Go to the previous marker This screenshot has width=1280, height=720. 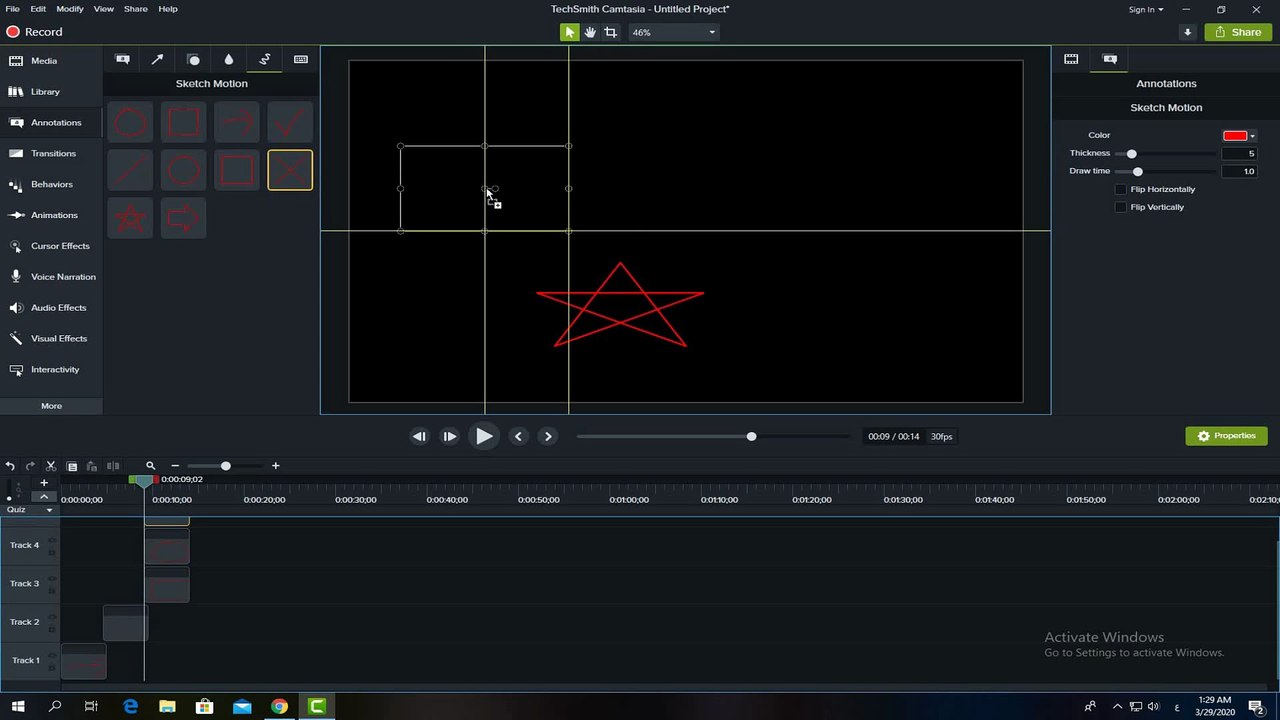[518, 437]
